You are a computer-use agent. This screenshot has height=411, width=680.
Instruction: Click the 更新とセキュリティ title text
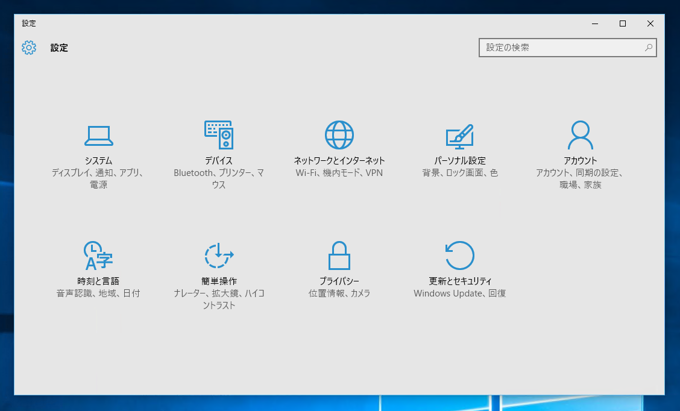point(460,281)
